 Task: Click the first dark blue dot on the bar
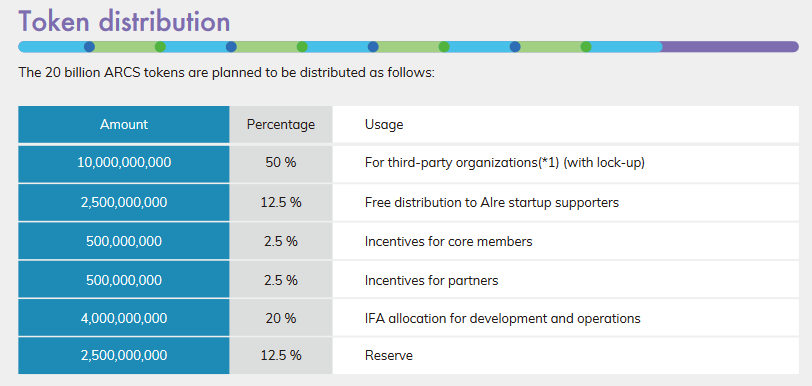pyautogui.click(x=89, y=47)
